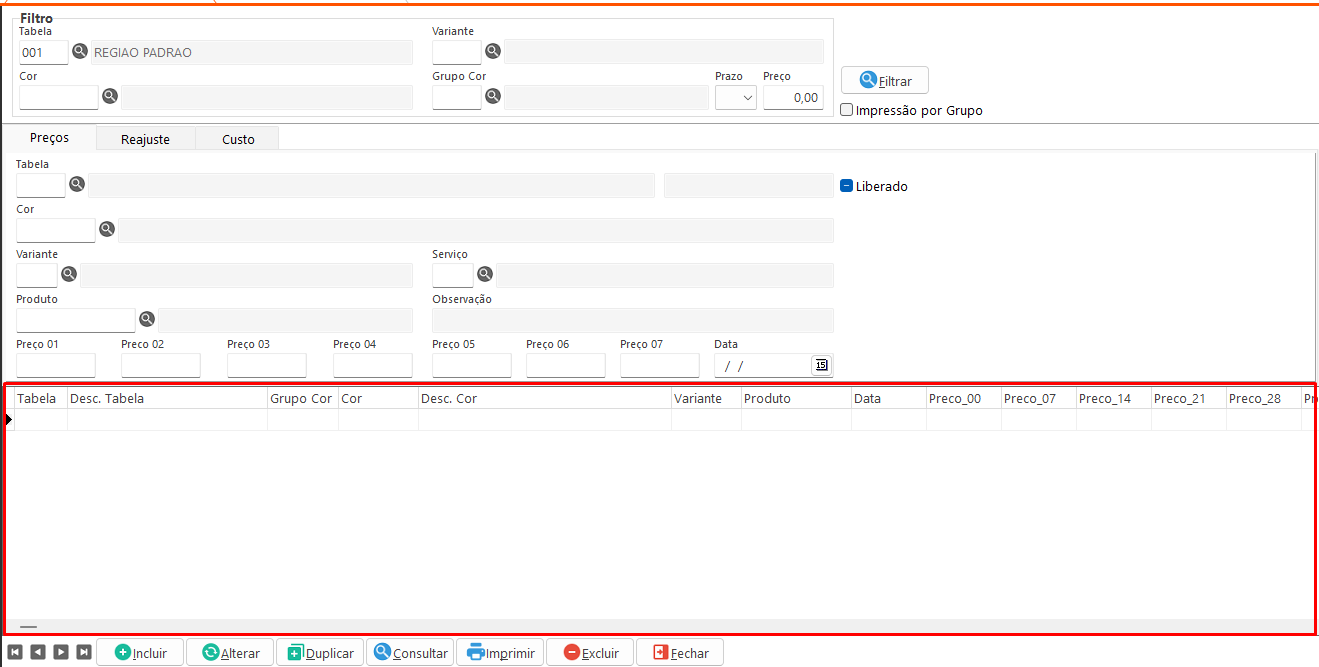The height and width of the screenshot is (667, 1319).
Task: Click the Incluir button
Action: pos(140,653)
